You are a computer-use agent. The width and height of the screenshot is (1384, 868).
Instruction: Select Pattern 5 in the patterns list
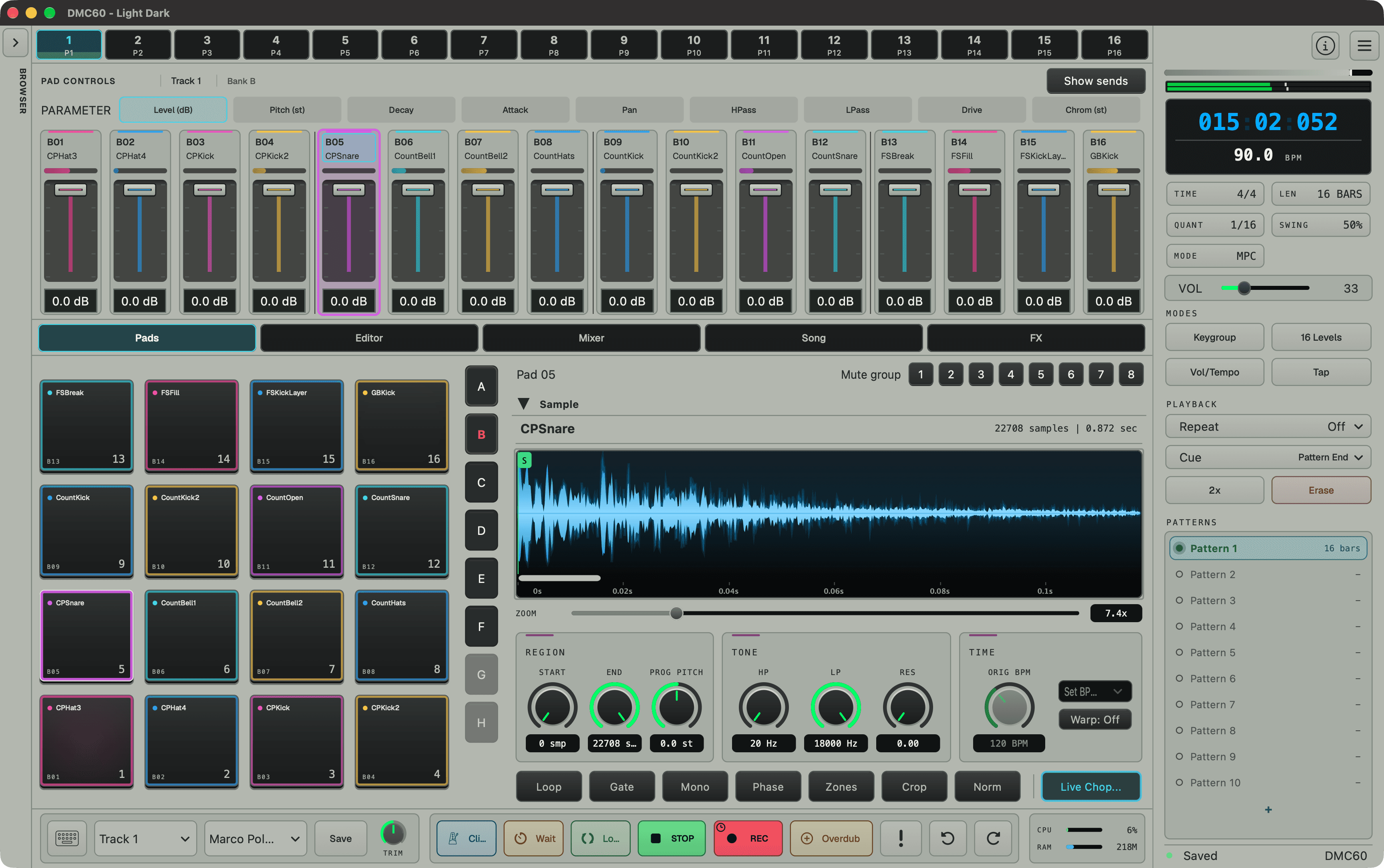tap(1268, 653)
